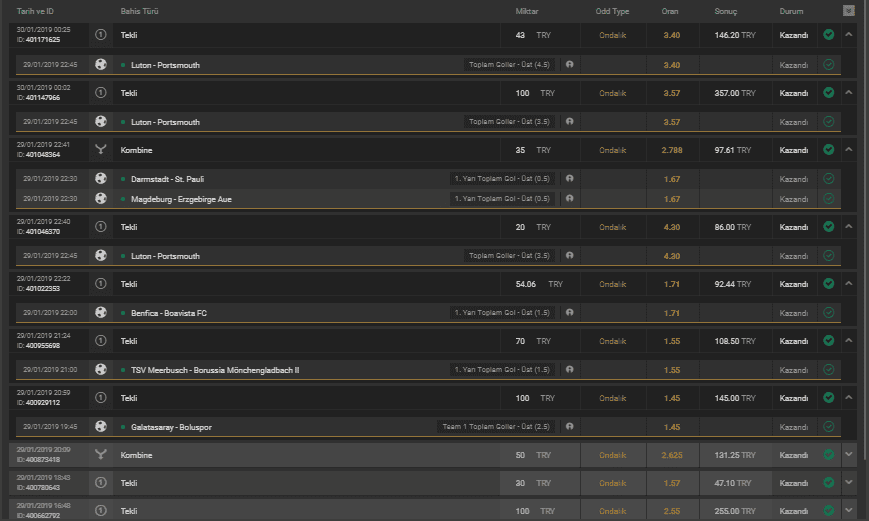Click the Kombine fork icon for bet 401048364
This screenshot has height=521, width=869.
[101, 150]
